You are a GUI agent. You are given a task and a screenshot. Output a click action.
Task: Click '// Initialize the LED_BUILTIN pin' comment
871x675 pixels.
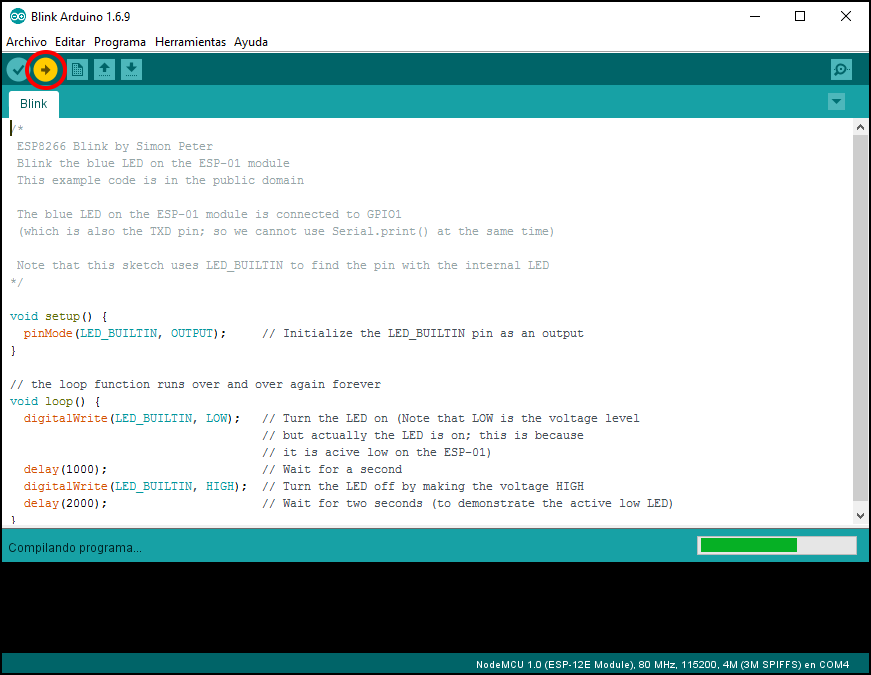[423, 333]
